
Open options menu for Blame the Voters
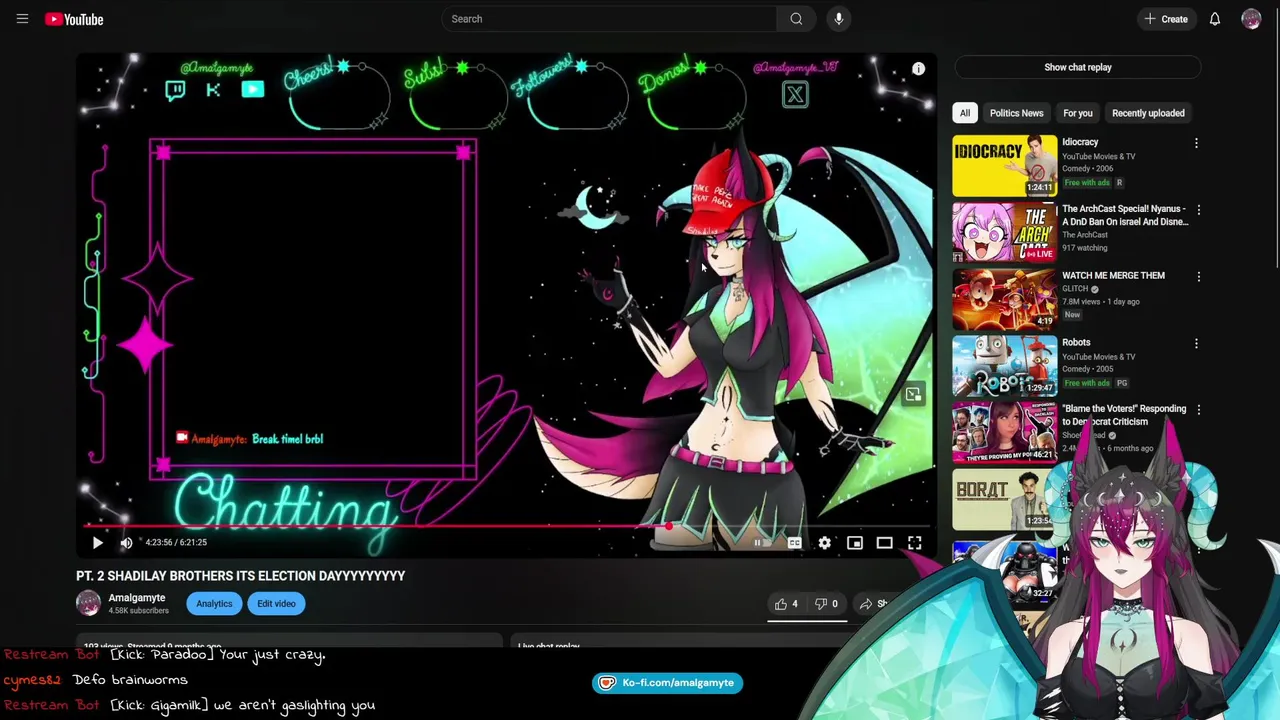pos(1198,410)
